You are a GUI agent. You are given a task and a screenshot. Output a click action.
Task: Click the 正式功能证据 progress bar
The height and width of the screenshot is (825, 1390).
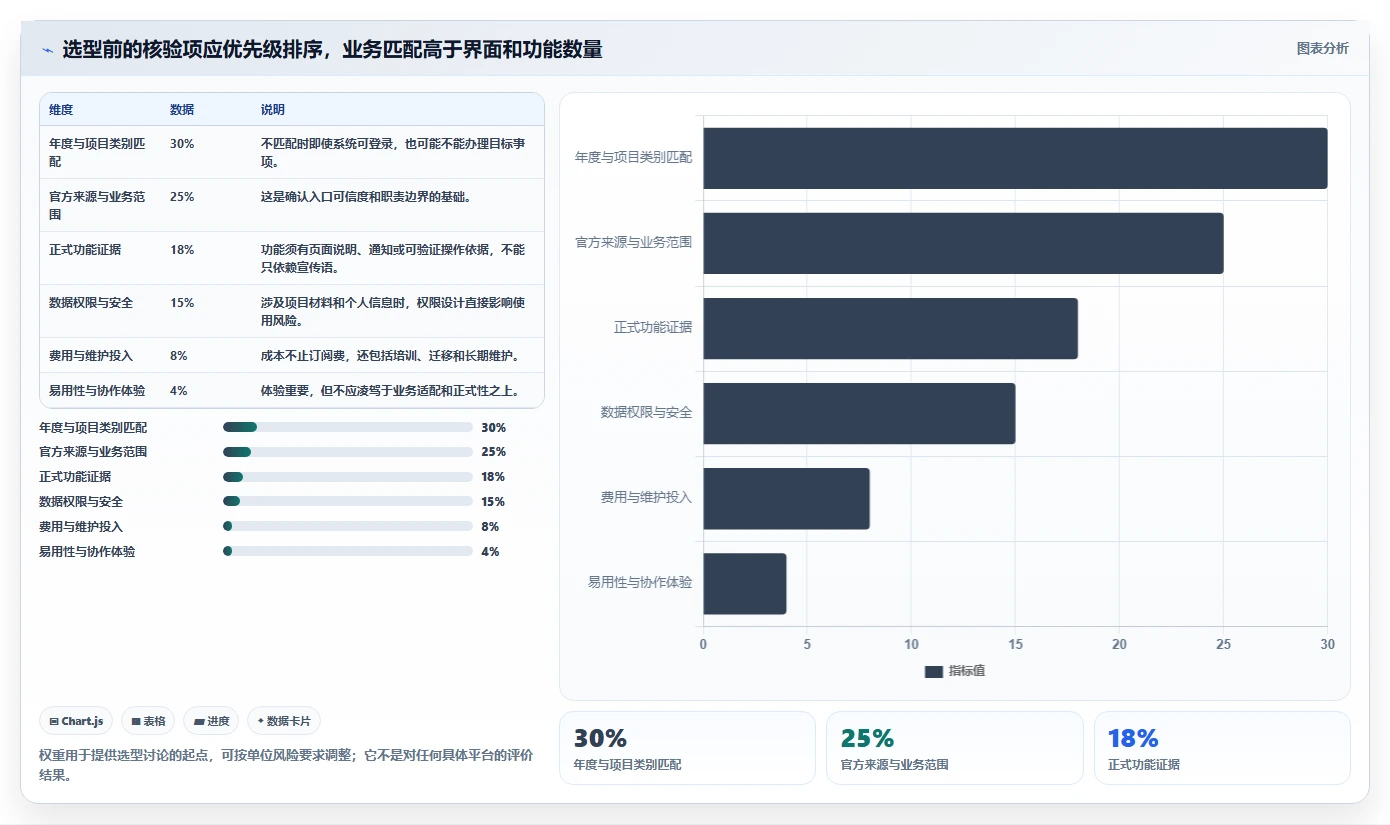[347, 477]
